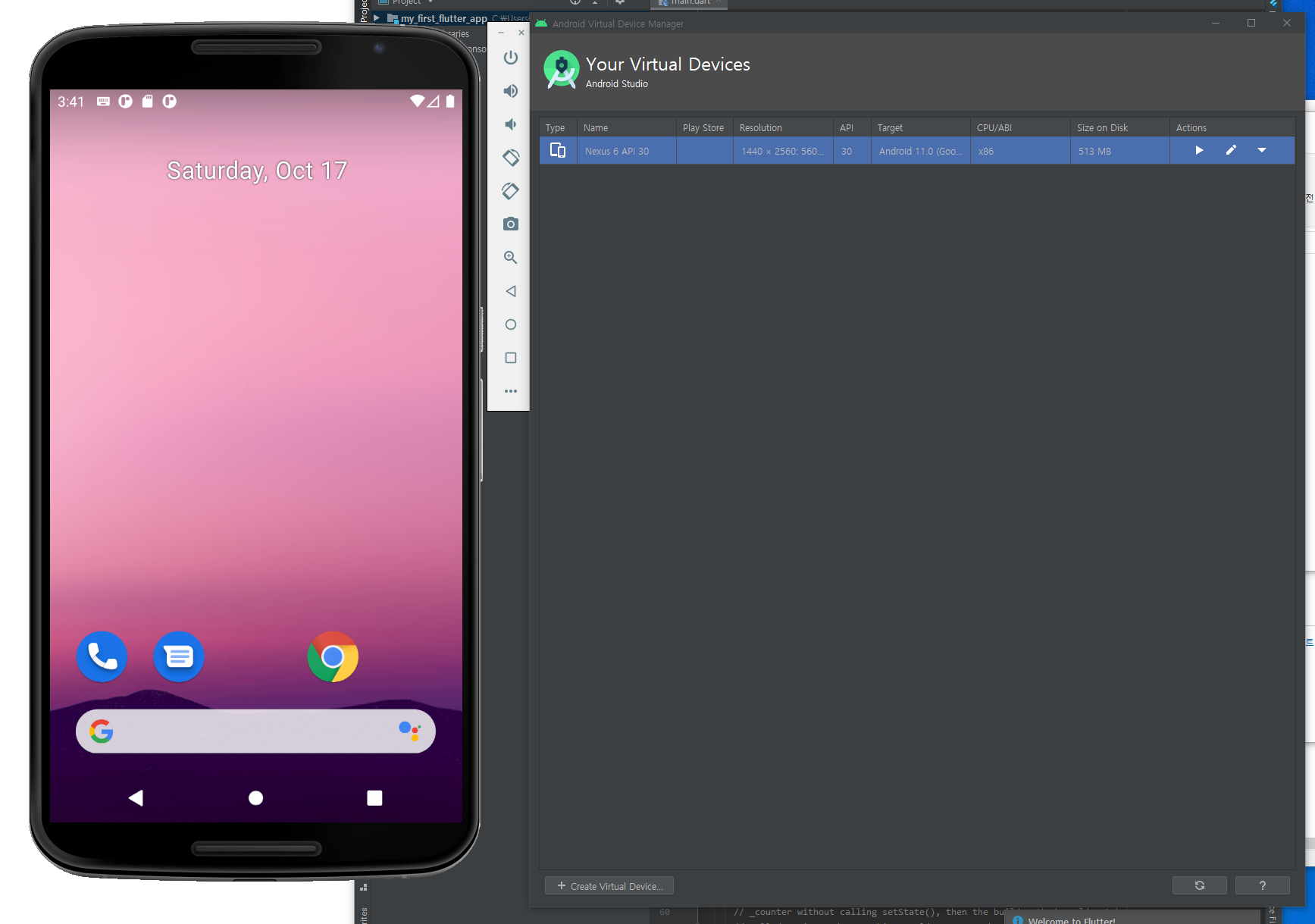Rotate emulator right icon
The width and height of the screenshot is (1315, 924).
point(511,191)
